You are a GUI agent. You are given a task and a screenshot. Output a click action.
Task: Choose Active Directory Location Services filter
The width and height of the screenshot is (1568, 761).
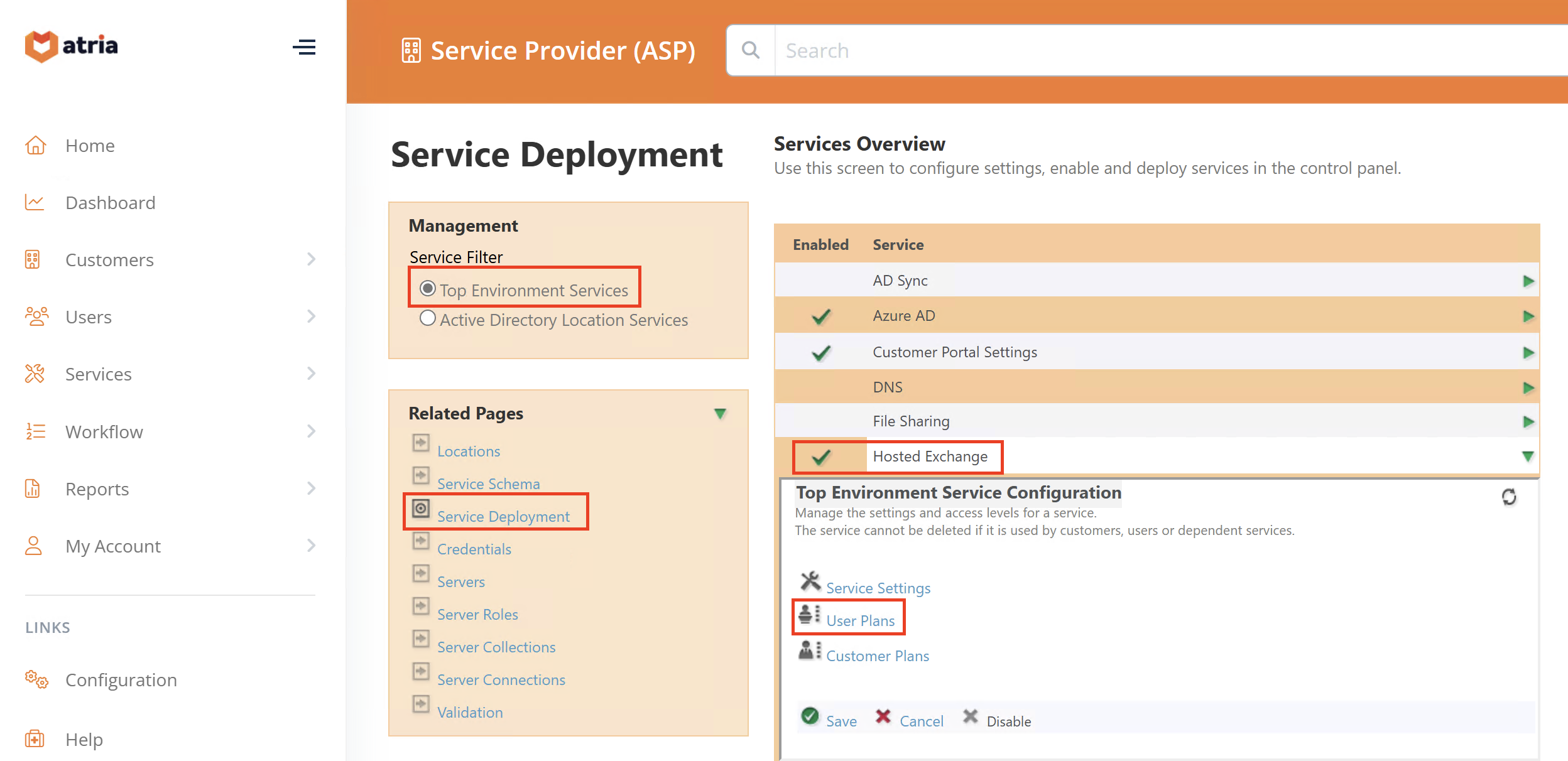tap(428, 318)
